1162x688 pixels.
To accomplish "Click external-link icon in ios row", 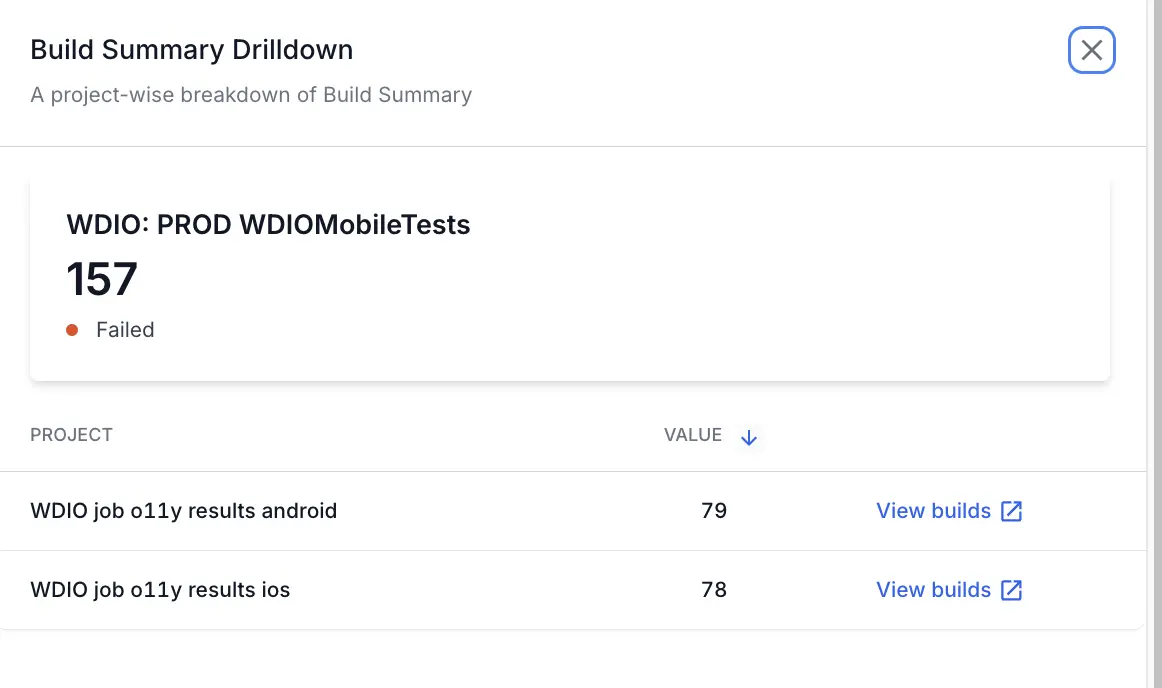I will (1012, 590).
